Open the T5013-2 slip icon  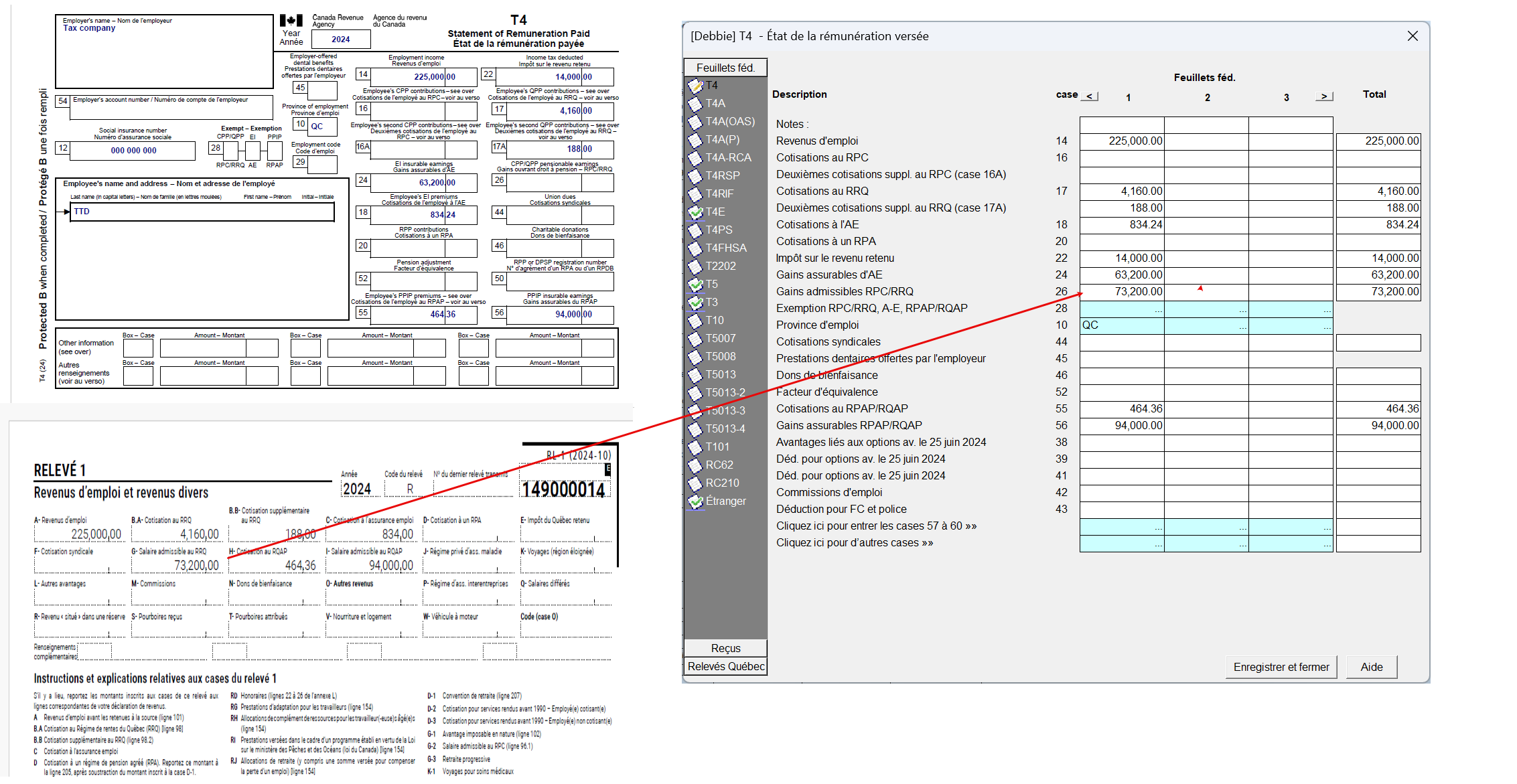[695, 393]
